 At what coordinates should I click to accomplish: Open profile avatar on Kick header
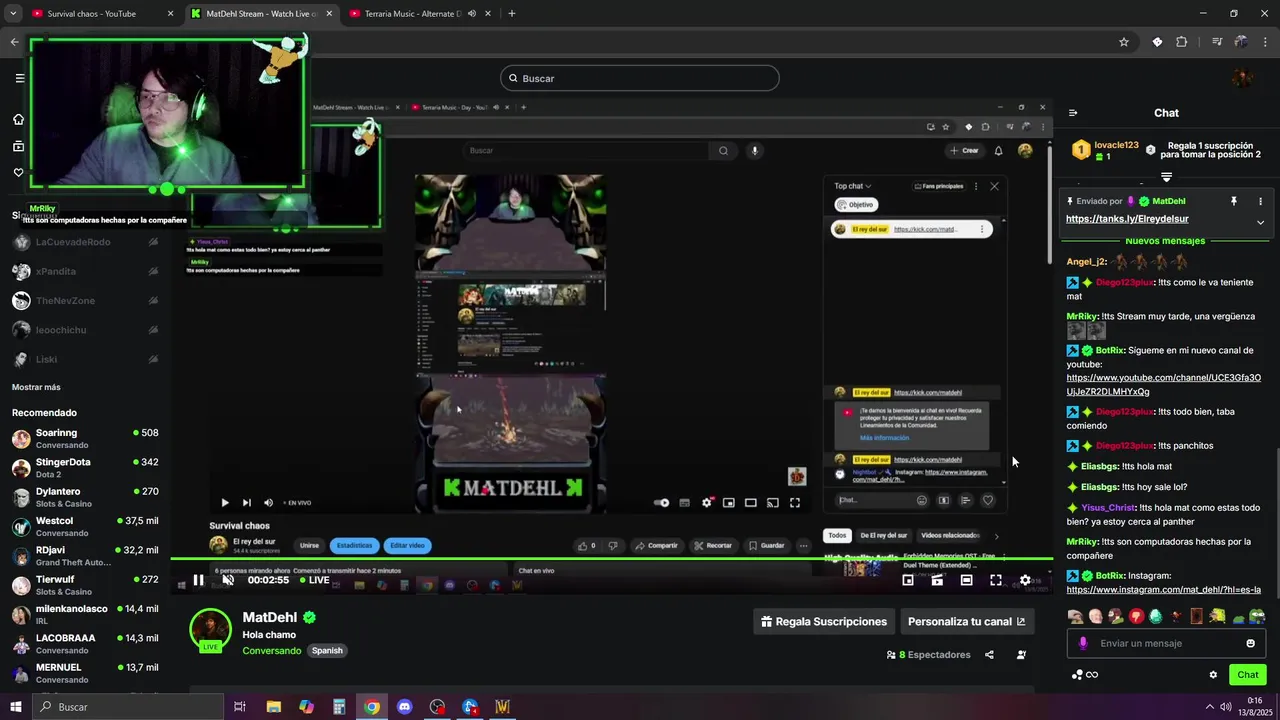click(x=1242, y=78)
